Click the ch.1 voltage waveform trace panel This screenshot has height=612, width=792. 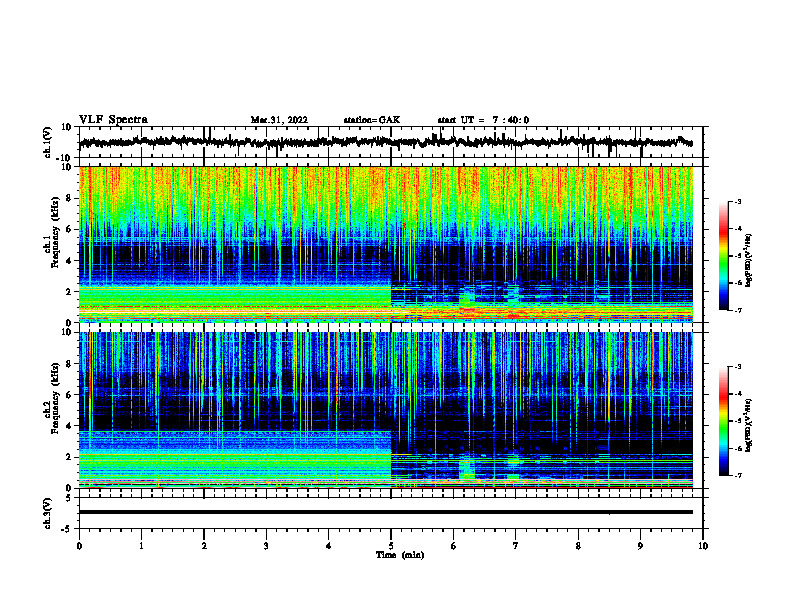(x=393, y=142)
